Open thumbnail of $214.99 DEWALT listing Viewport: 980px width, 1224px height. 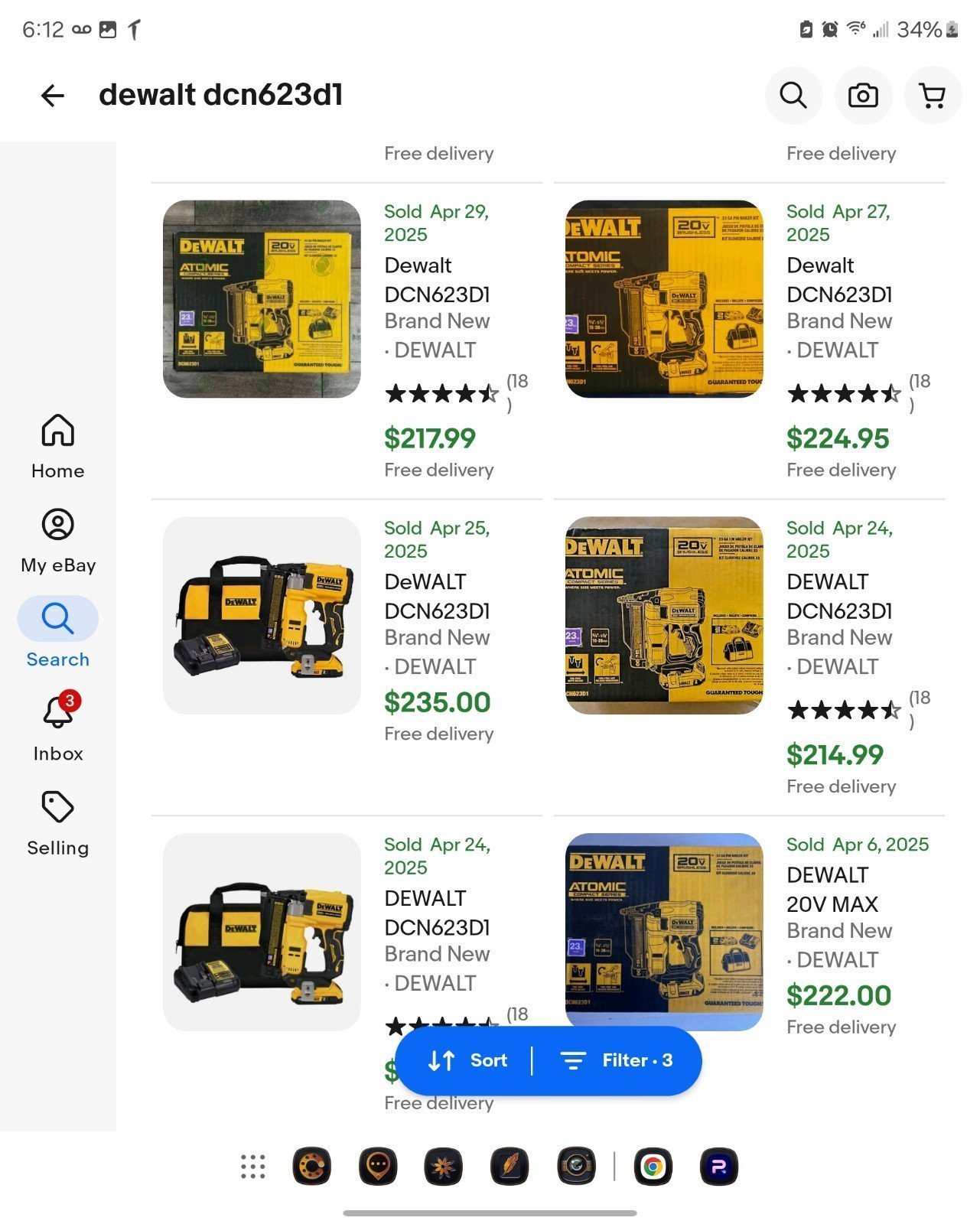pos(664,616)
